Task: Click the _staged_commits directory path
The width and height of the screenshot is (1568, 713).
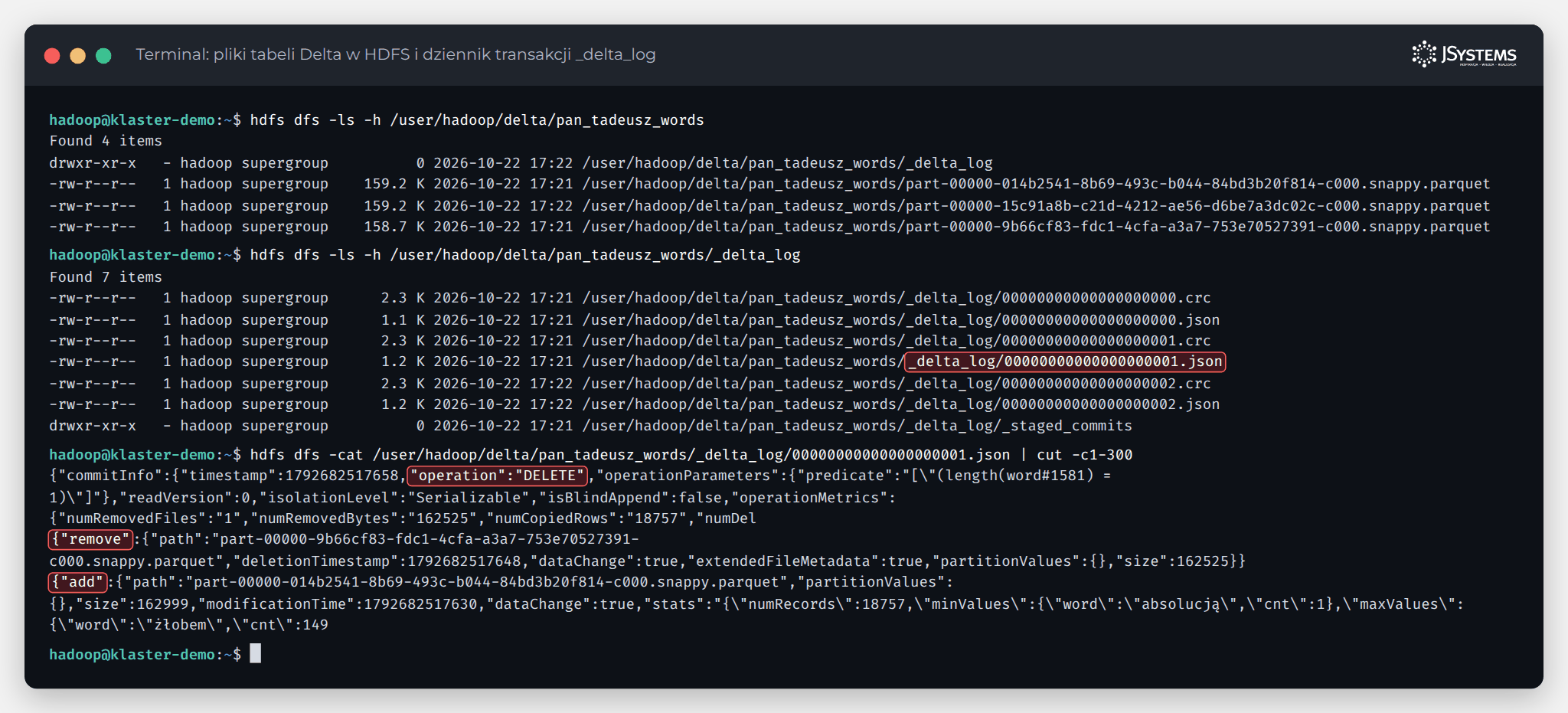Action: (x=857, y=426)
